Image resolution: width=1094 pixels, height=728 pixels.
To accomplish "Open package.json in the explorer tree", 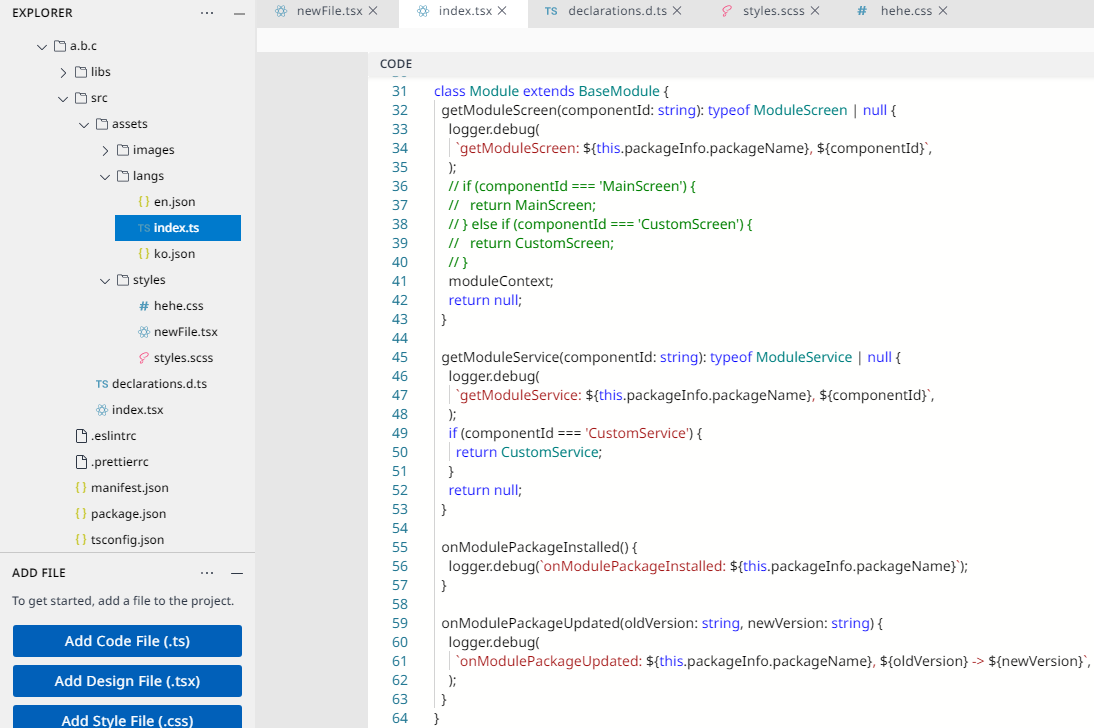I will coord(128,514).
